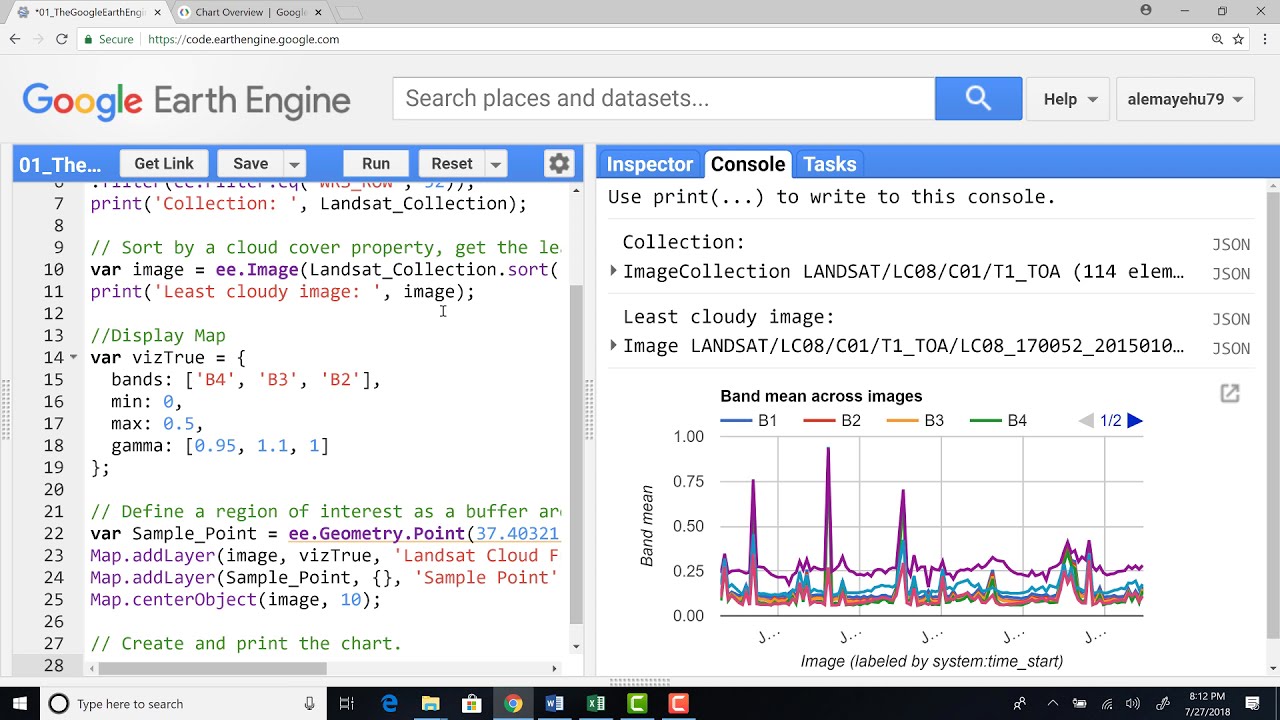Open Microsoft Store from taskbar
The image size is (1280, 720).
click(471, 703)
